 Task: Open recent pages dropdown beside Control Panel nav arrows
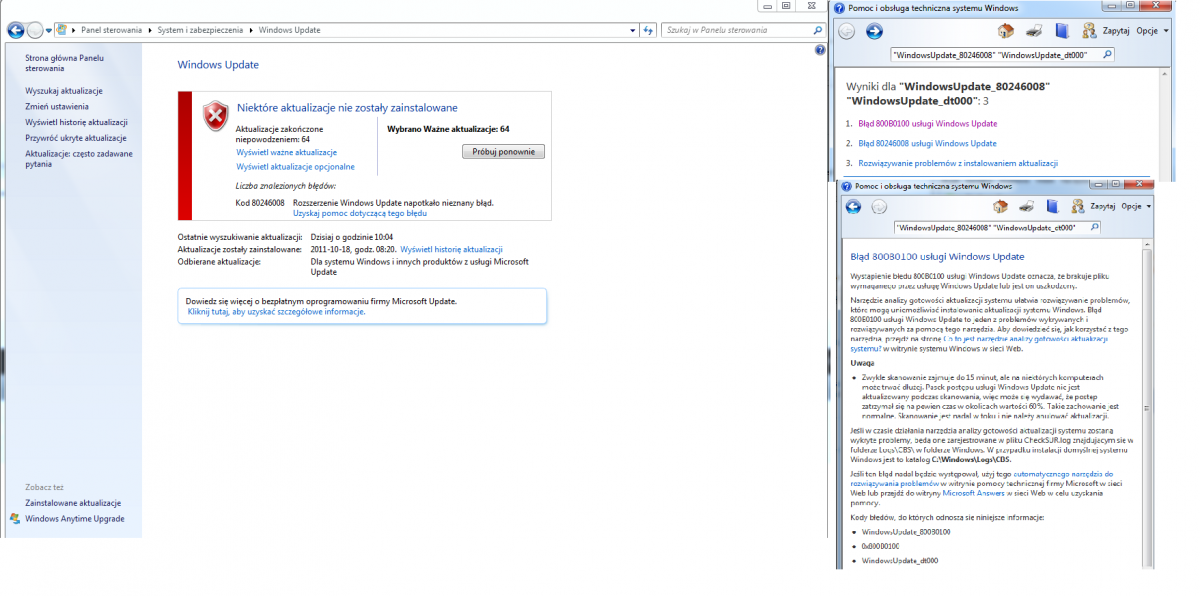49,31
